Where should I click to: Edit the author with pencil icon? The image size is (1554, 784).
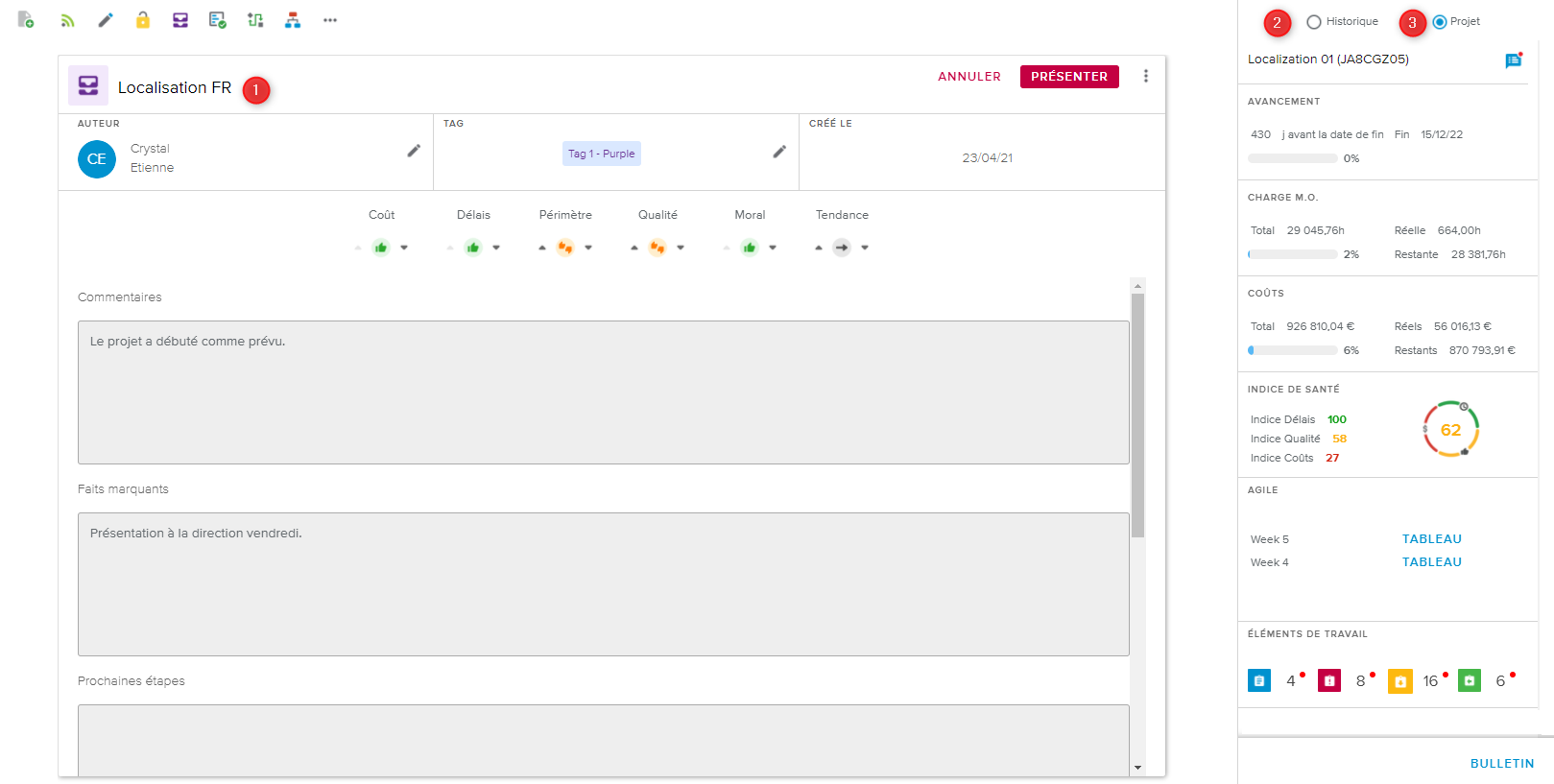tap(414, 151)
